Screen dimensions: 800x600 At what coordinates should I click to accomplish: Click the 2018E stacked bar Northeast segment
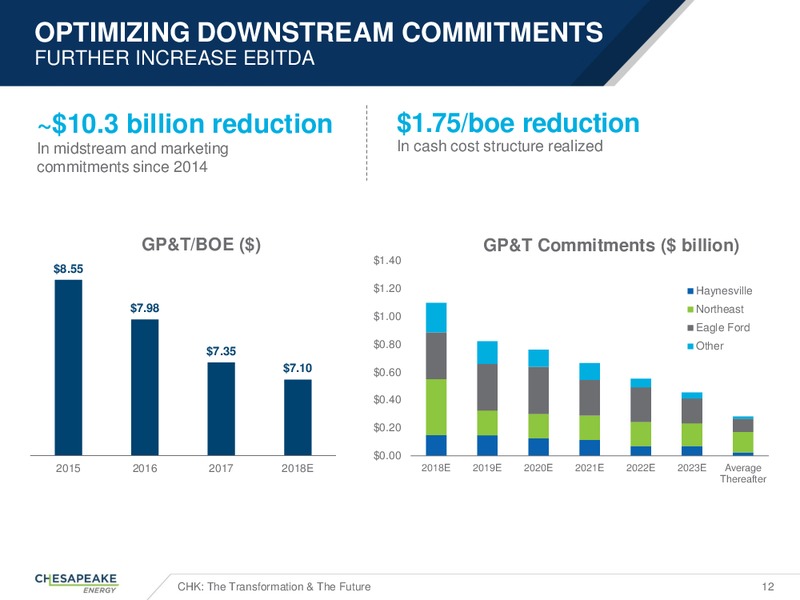point(436,407)
